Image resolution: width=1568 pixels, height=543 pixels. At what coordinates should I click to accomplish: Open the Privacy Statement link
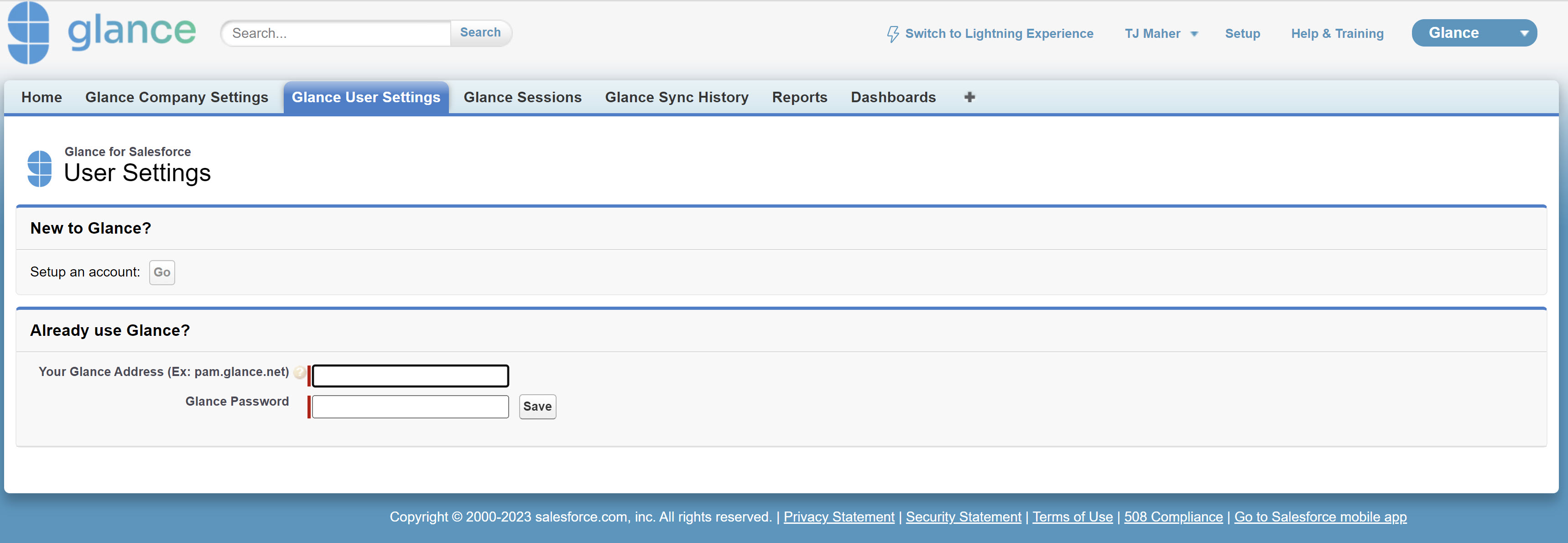tap(838, 517)
